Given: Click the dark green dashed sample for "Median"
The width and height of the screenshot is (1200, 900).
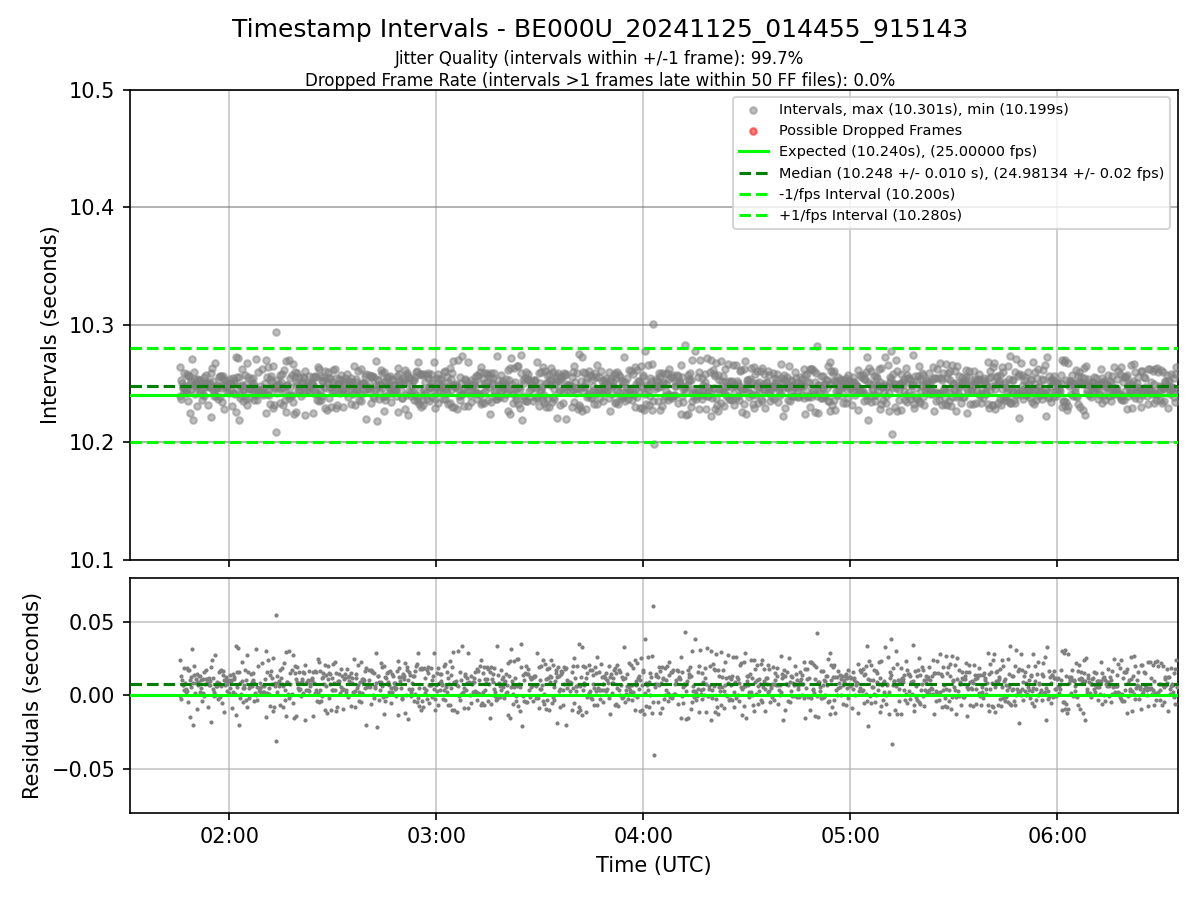Looking at the screenshot, I should click(754, 173).
